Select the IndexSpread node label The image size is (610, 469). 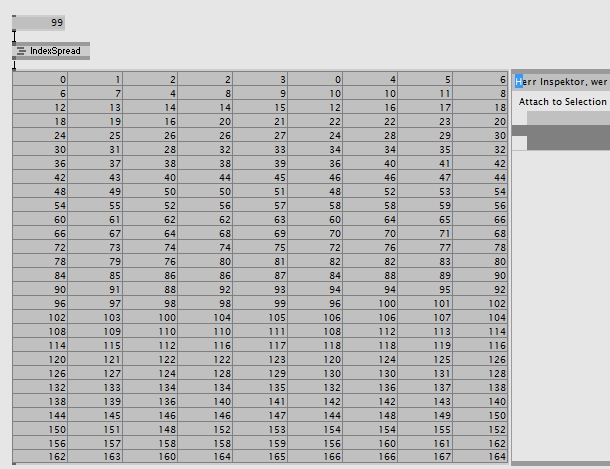55,51
